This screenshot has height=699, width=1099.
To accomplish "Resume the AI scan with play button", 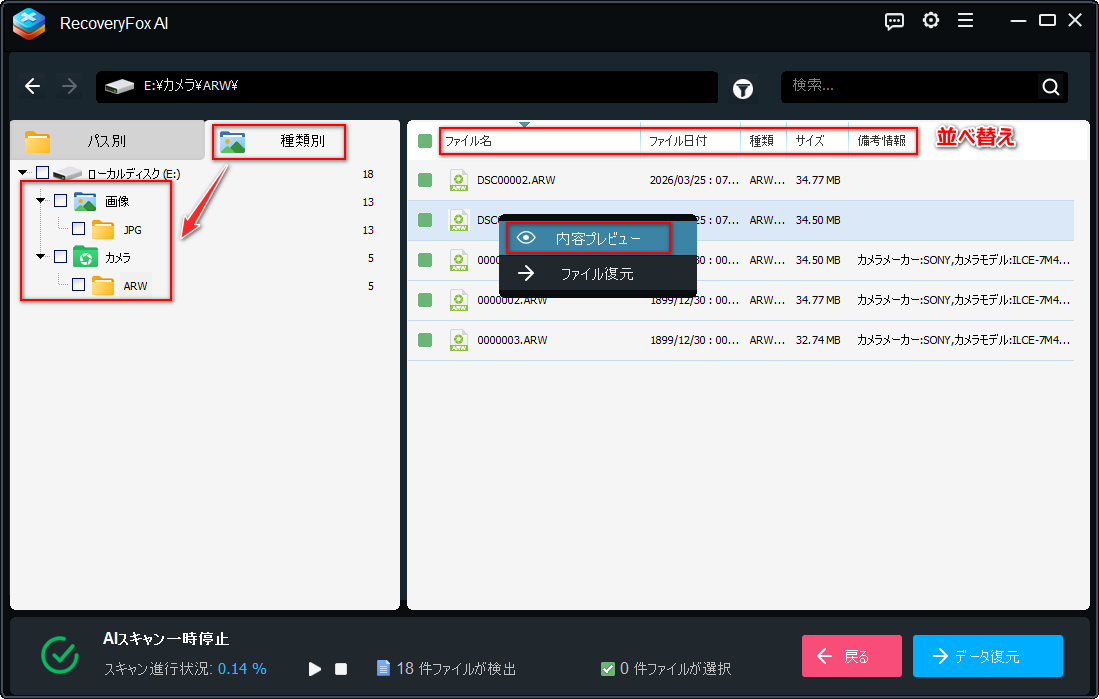I will point(315,669).
